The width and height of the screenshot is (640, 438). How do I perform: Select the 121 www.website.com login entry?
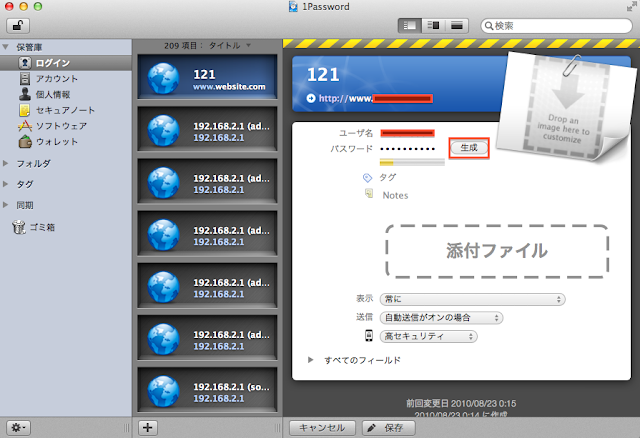click(207, 77)
